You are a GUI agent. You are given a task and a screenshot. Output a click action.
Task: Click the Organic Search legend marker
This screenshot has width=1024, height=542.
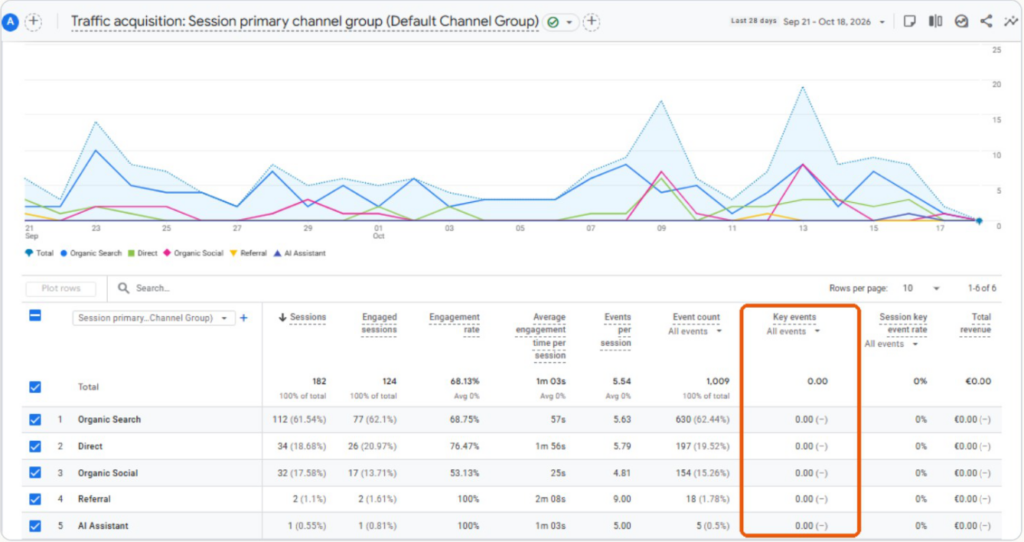click(x=63, y=253)
